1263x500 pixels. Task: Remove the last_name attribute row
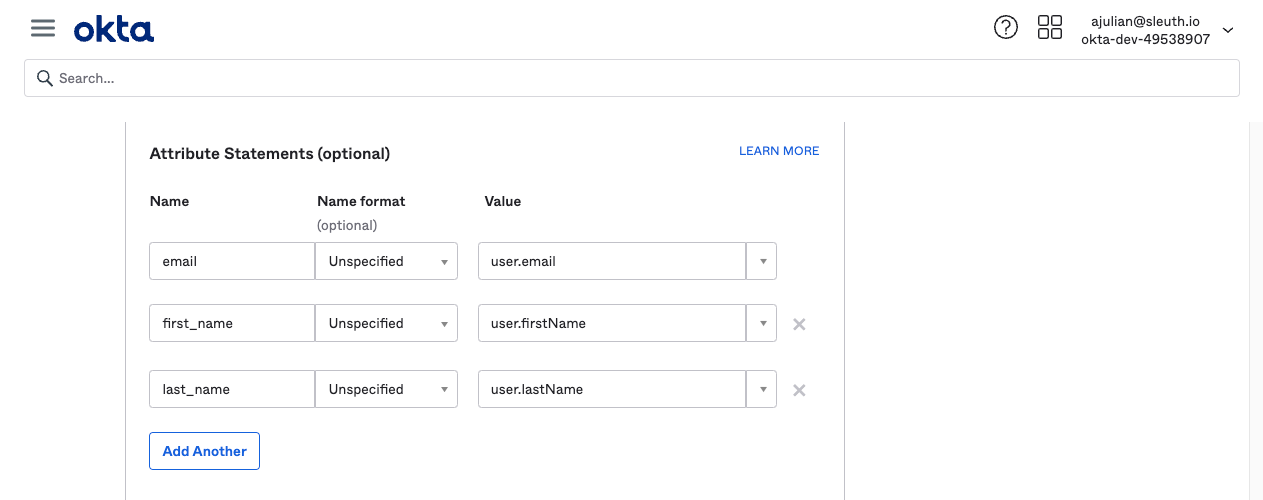click(799, 390)
